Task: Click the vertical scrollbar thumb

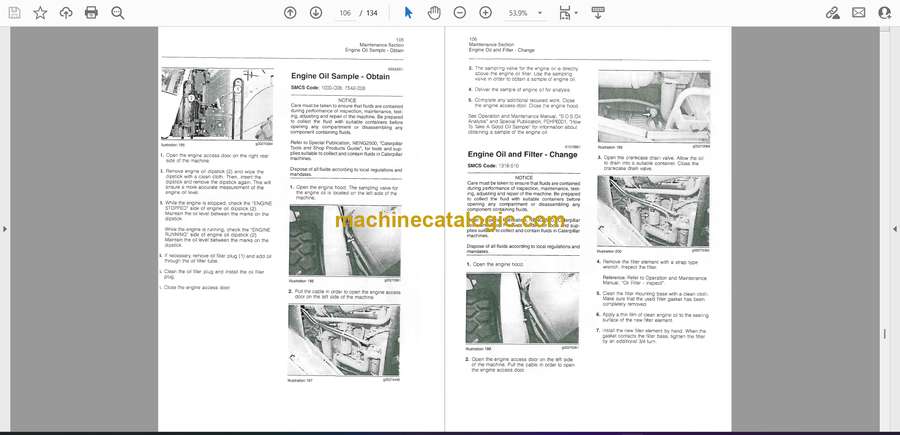Action: [884, 335]
